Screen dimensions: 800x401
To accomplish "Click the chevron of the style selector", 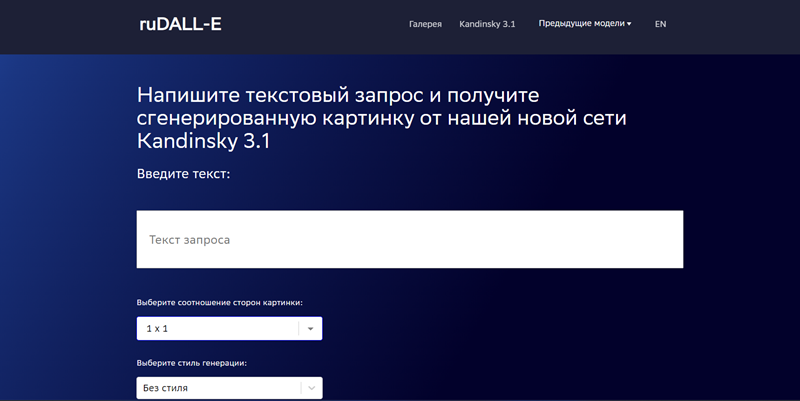I will 311,388.
